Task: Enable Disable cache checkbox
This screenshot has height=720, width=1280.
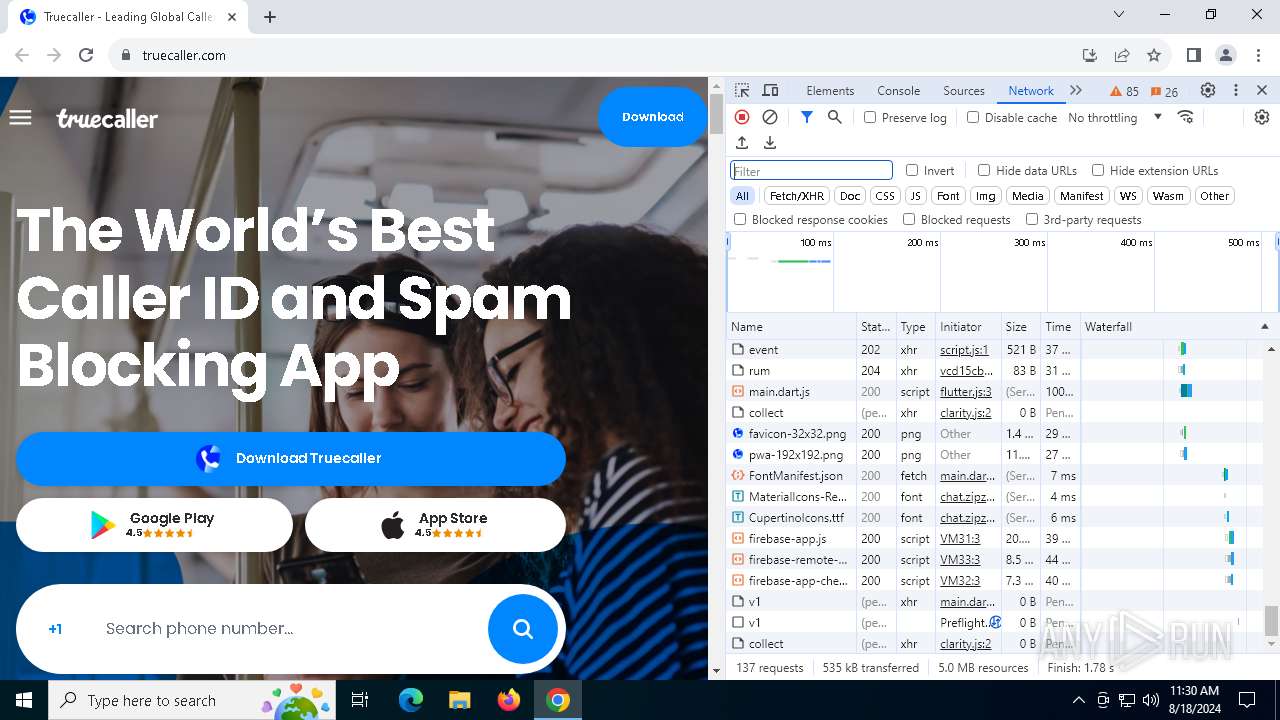Action: (973, 117)
